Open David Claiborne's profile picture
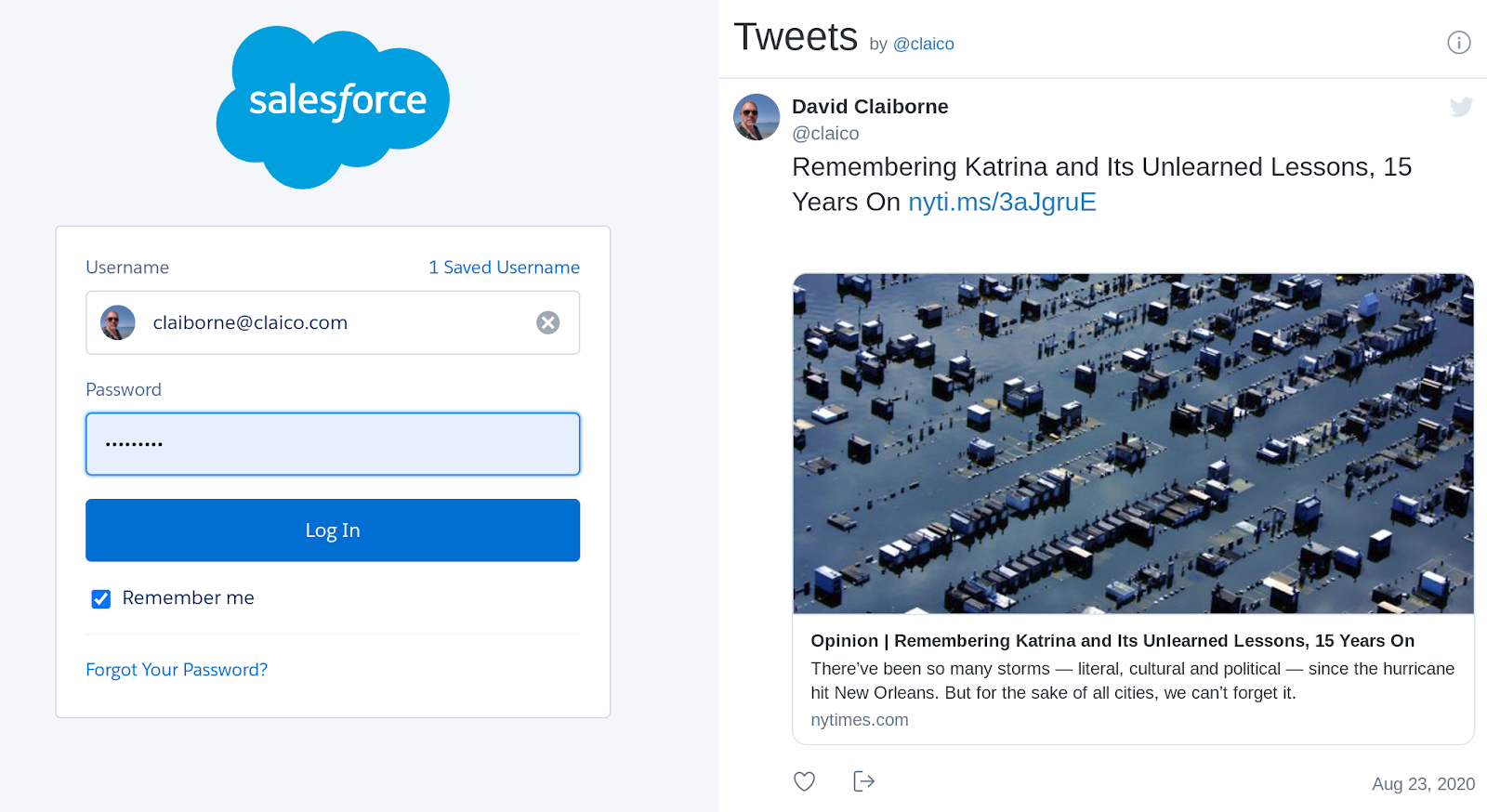 [757, 117]
